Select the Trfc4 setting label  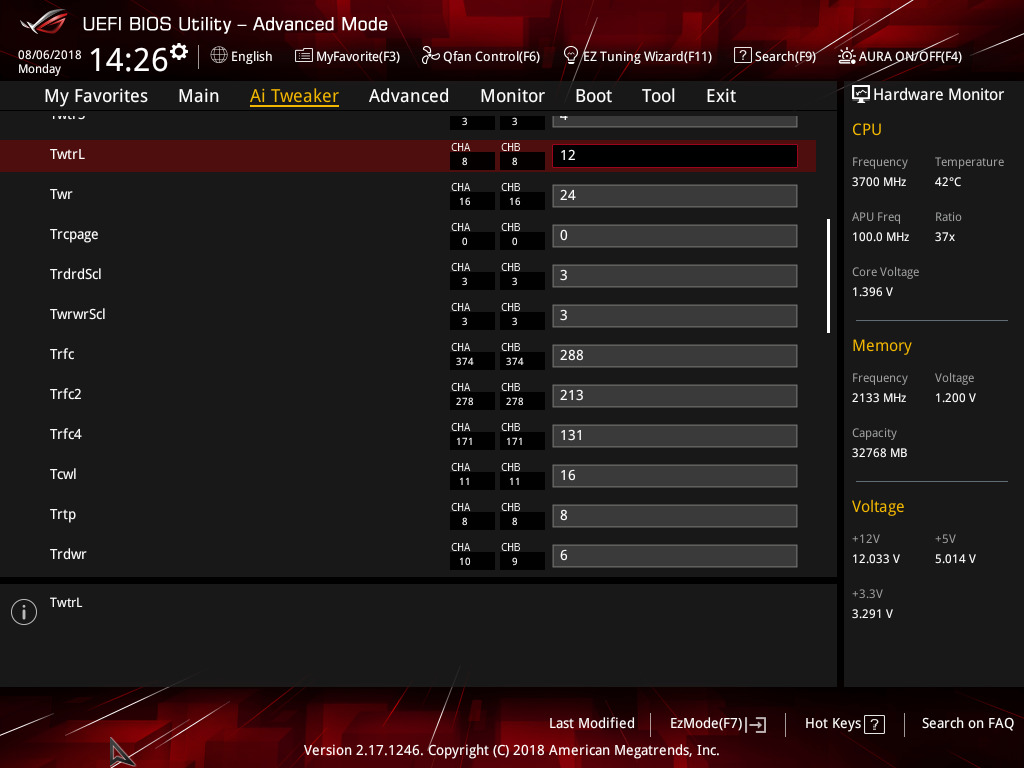pyautogui.click(x=65, y=434)
